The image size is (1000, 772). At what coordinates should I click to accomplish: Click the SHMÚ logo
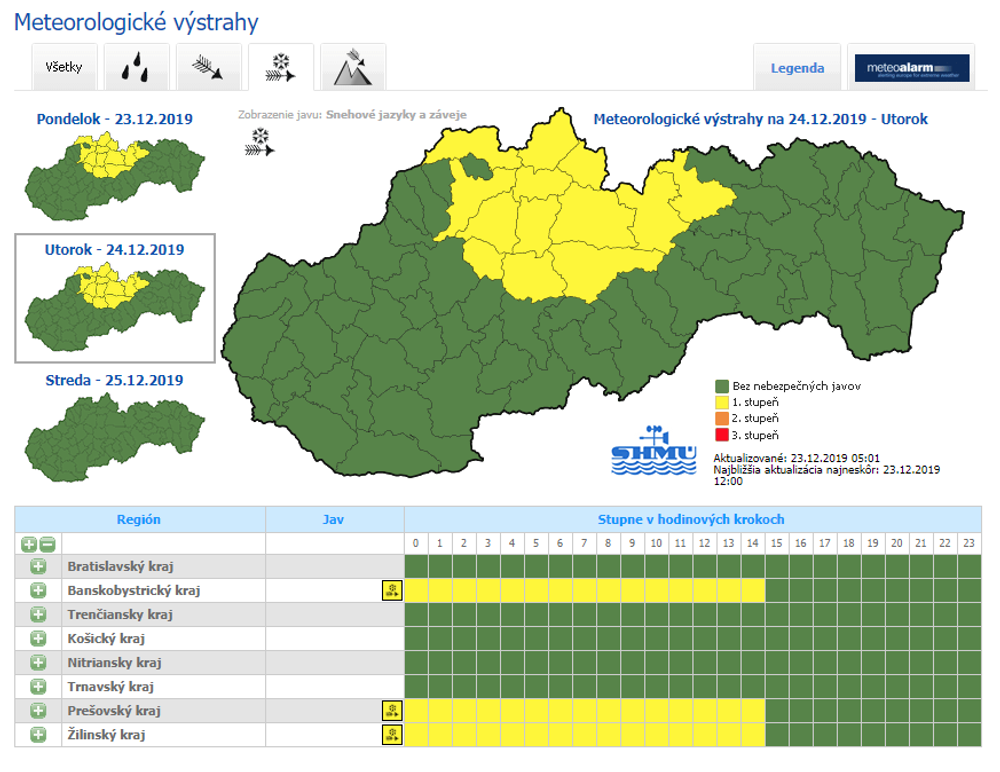(x=653, y=451)
